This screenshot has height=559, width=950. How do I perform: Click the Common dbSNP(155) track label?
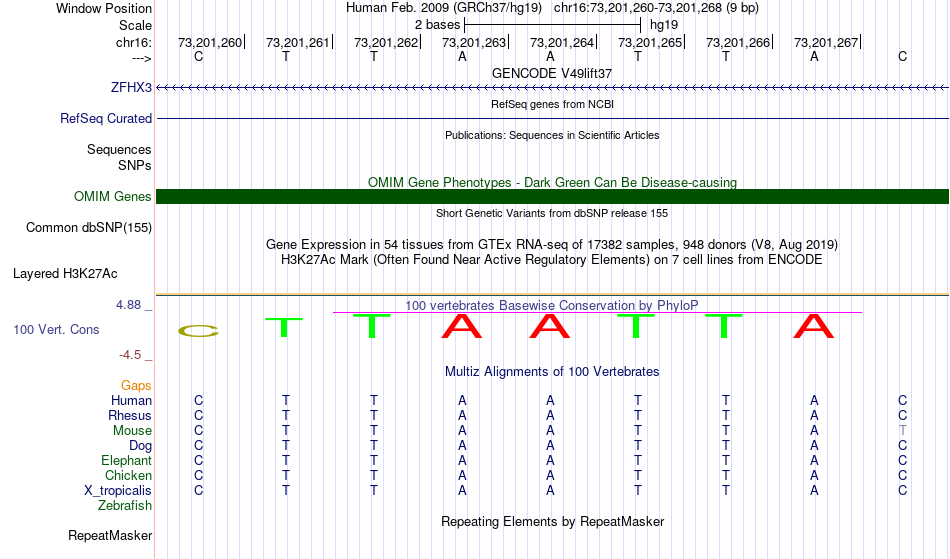pyautogui.click(x=88, y=228)
